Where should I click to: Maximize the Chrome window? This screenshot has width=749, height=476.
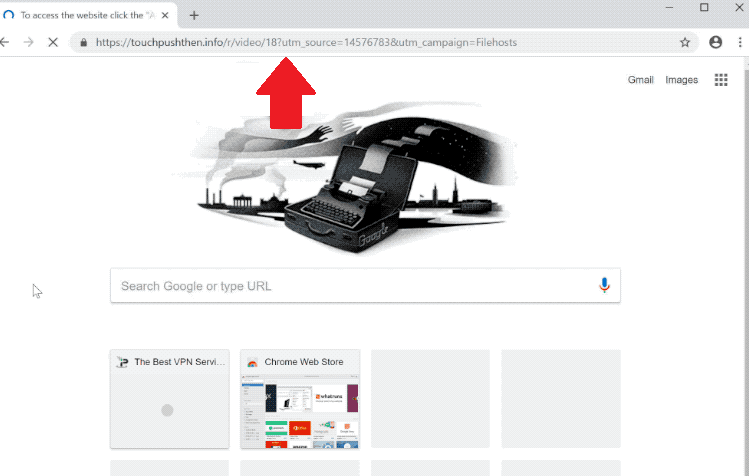[704, 8]
